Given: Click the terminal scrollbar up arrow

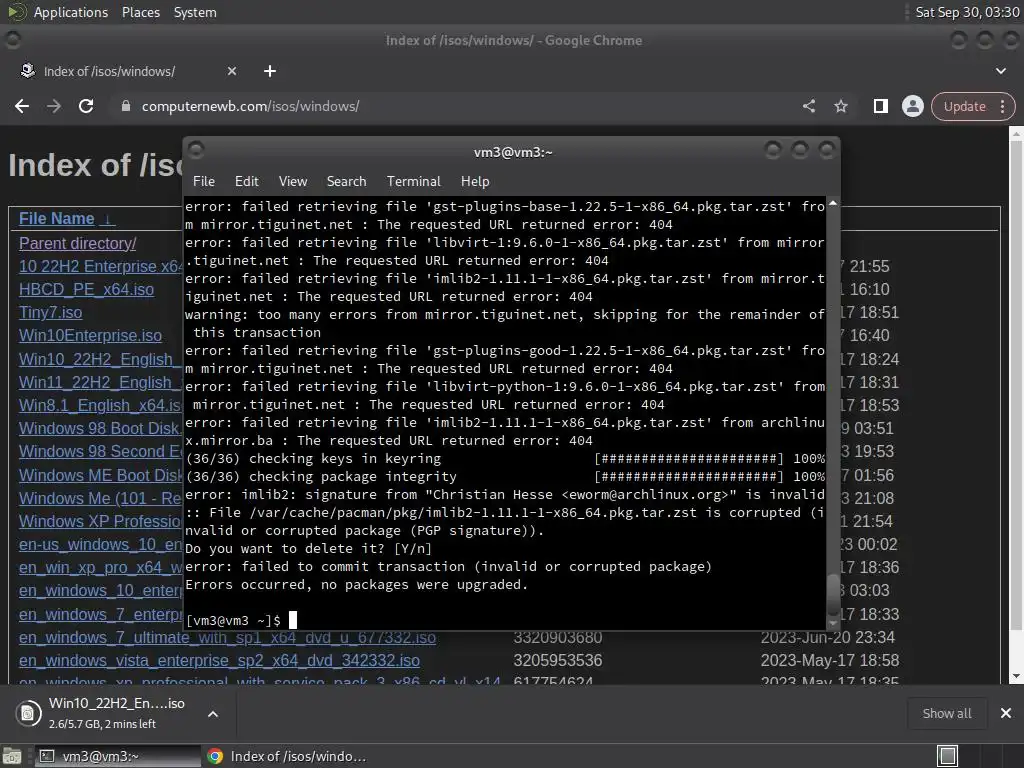Looking at the screenshot, I should (833, 204).
